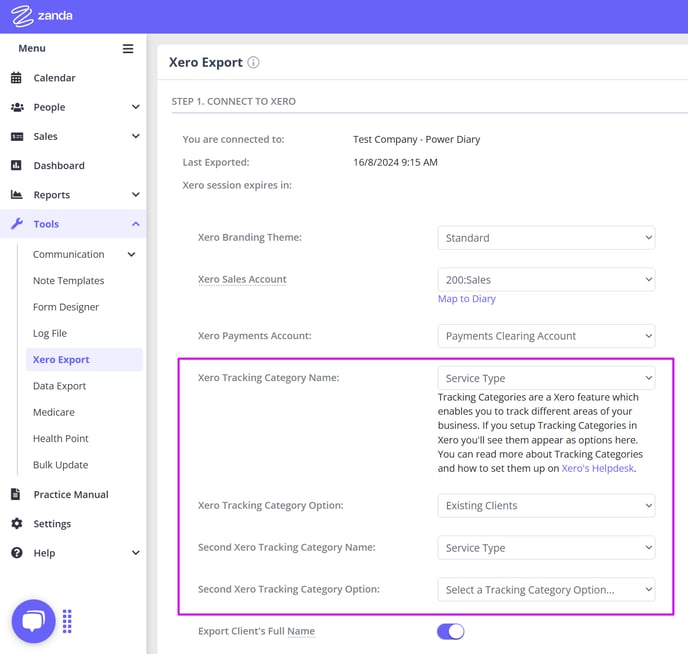Open the Xero Branding Theme dropdown
Viewport: 688px width, 654px height.
coord(546,238)
